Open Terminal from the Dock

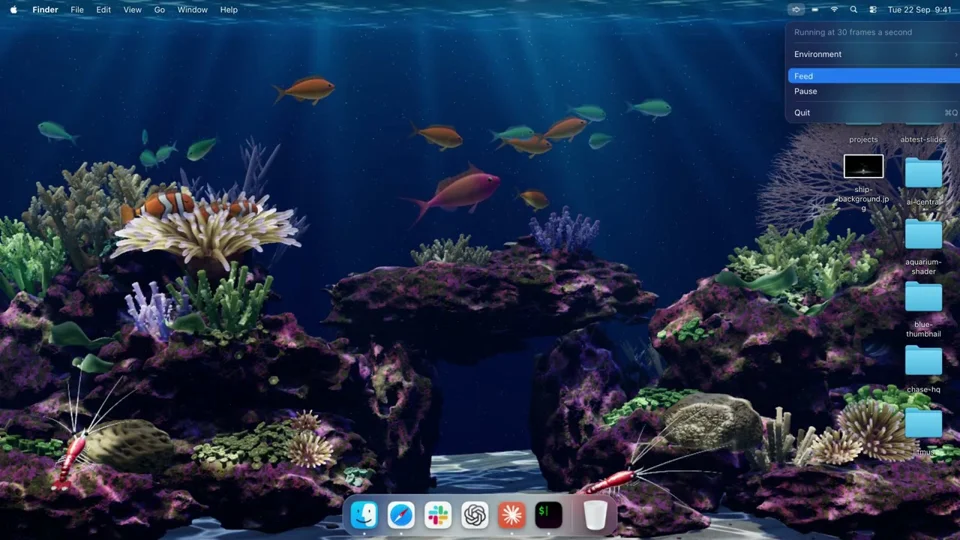[549, 515]
